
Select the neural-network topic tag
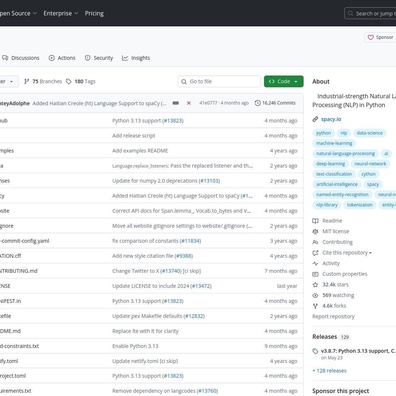(x=370, y=164)
